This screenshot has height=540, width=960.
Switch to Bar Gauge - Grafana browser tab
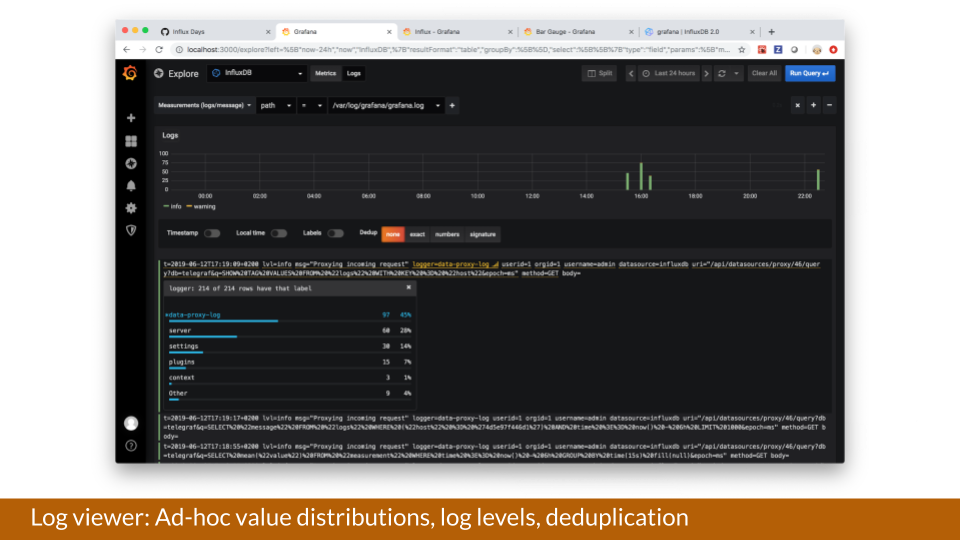pyautogui.click(x=570, y=31)
